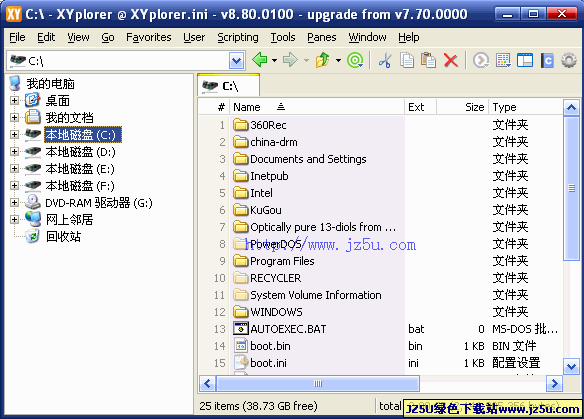The height and width of the screenshot is (419, 584).
Task: Expand the Desktop (桌面) tree node
Action: 14,100
